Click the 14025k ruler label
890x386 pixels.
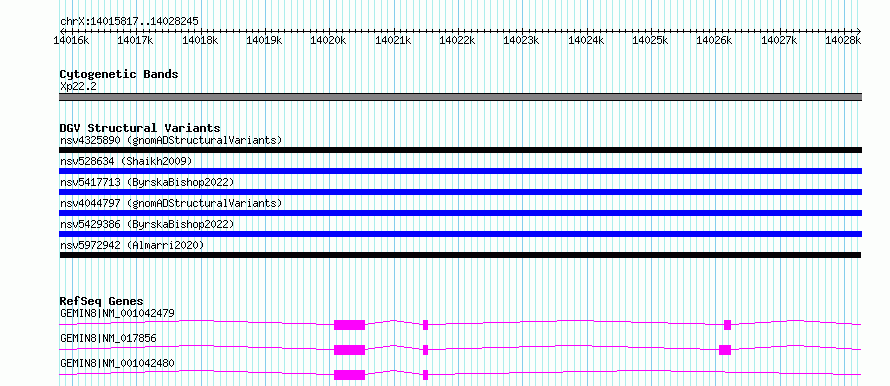pos(650,40)
